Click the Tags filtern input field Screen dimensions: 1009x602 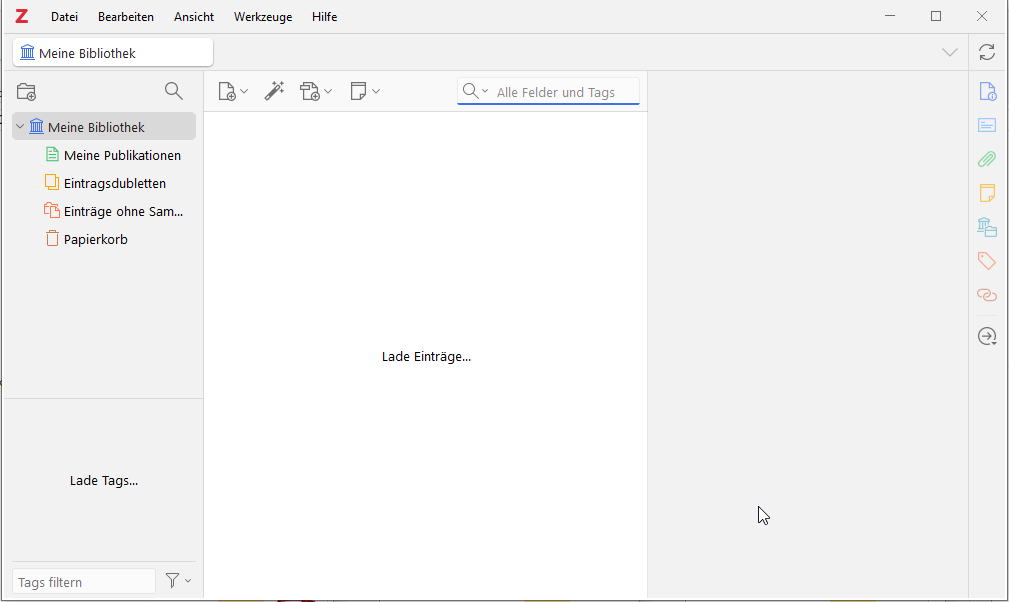pyautogui.click(x=84, y=581)
